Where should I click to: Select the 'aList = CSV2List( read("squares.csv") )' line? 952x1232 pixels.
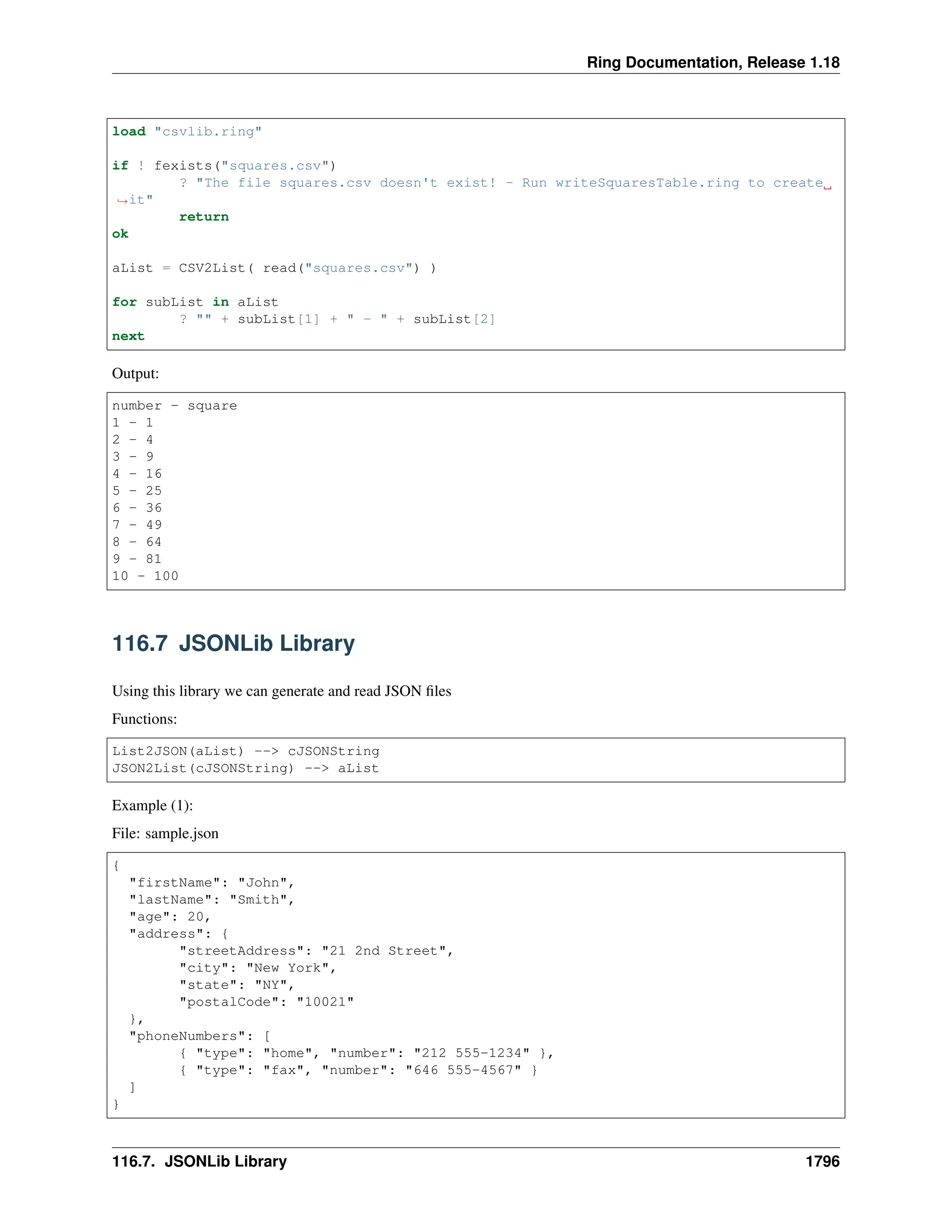click(x=274, y=268)
